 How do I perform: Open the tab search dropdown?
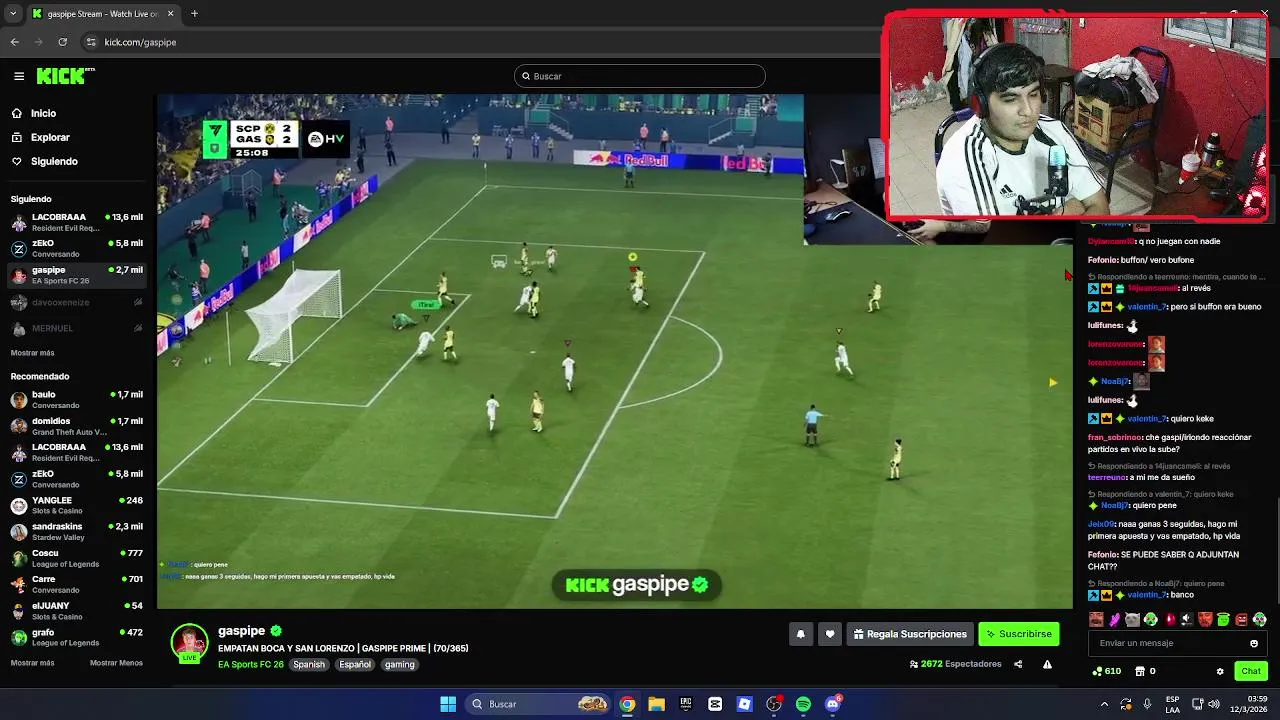[13, 14]
